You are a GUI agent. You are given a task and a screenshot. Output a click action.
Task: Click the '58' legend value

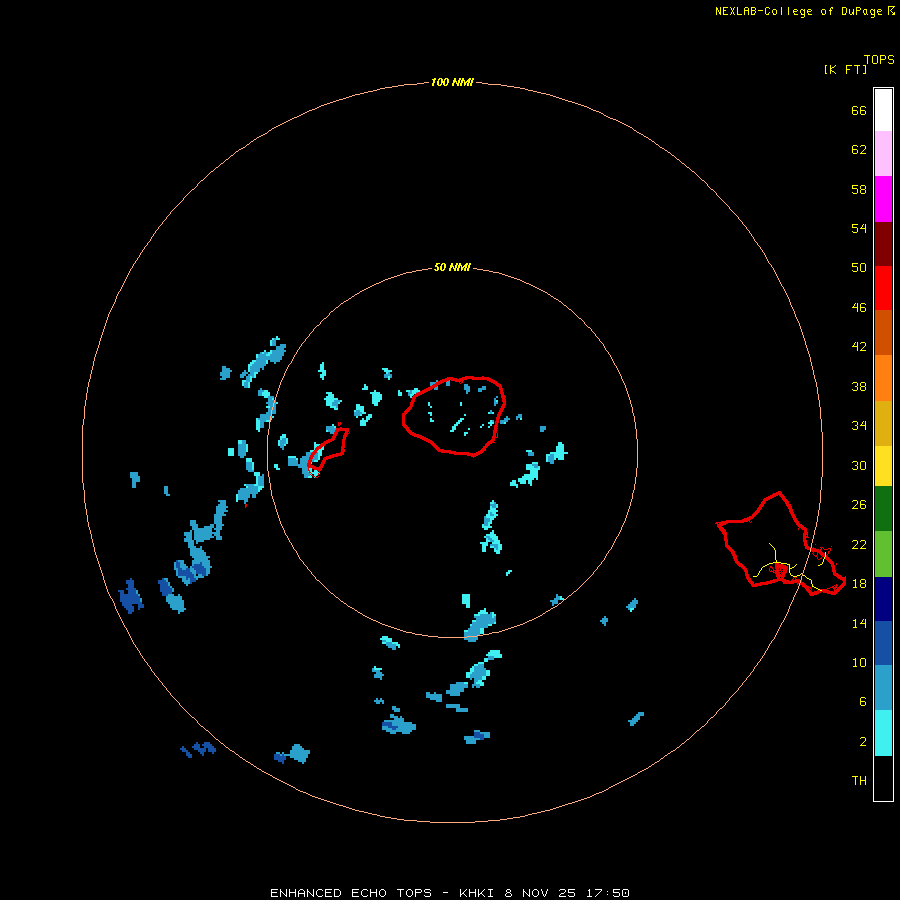tap(859, 189)
